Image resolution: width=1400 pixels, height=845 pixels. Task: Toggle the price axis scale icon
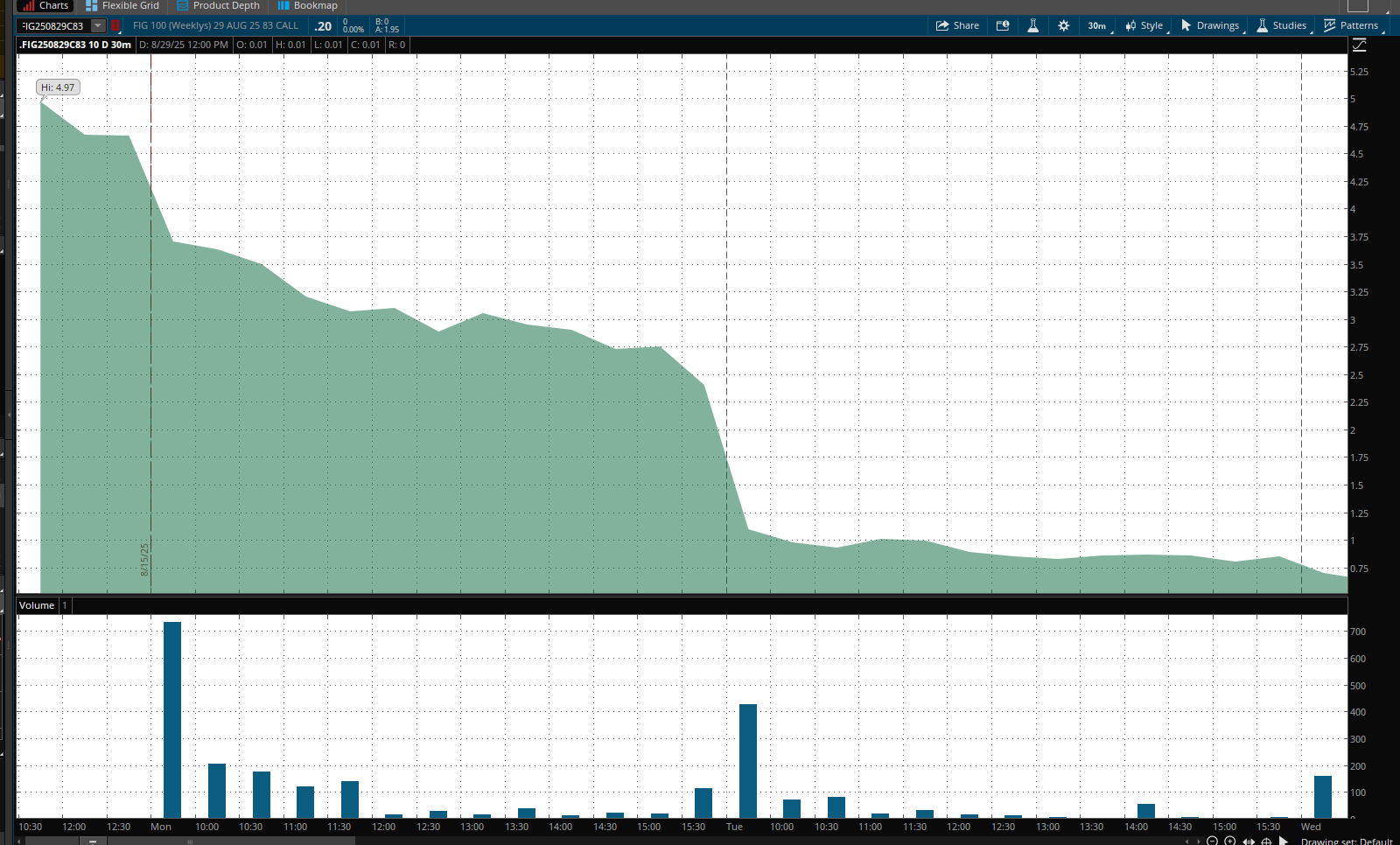pos(1360,45)
